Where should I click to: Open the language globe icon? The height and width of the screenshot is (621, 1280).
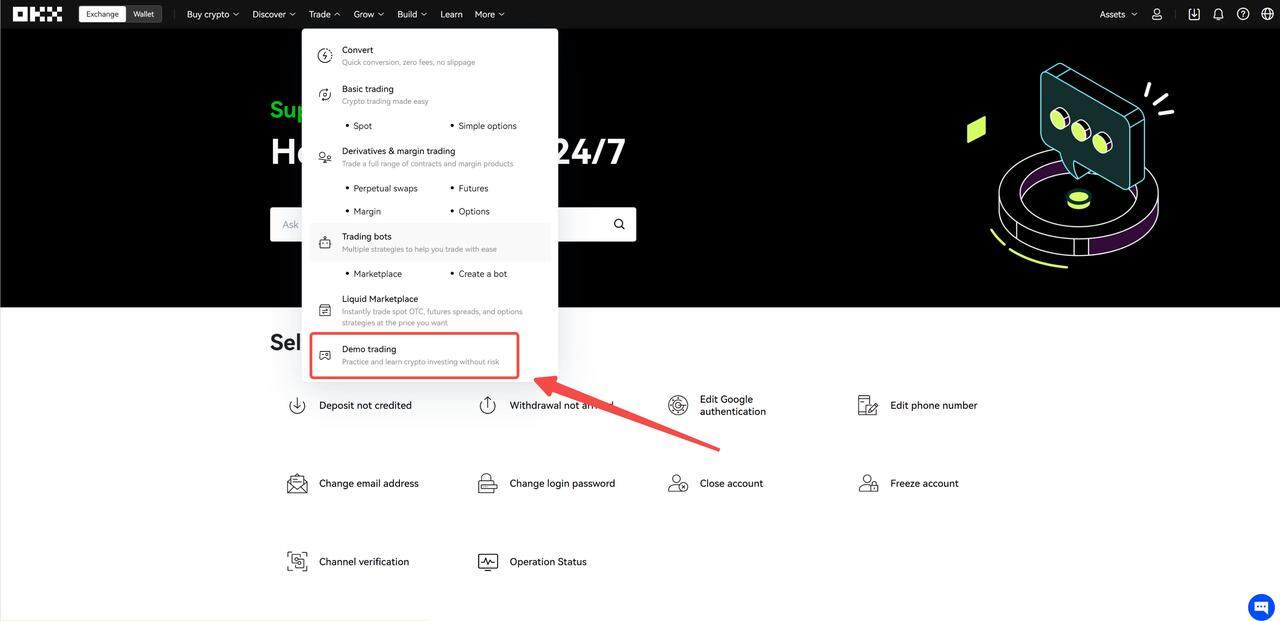pos(1268,14)
